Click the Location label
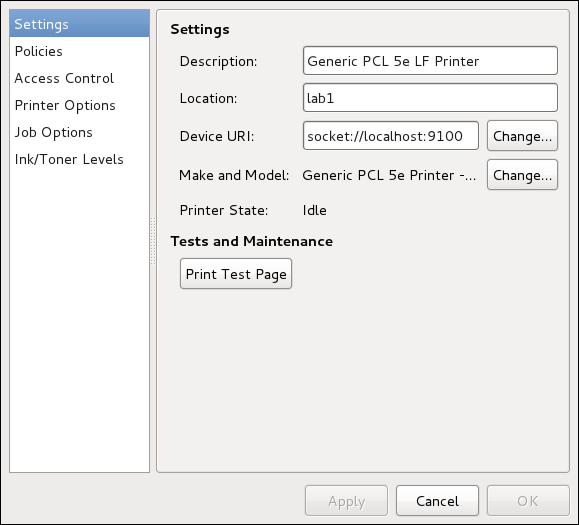The height and width of the screenshot is (525, 579). pos(208,98)
